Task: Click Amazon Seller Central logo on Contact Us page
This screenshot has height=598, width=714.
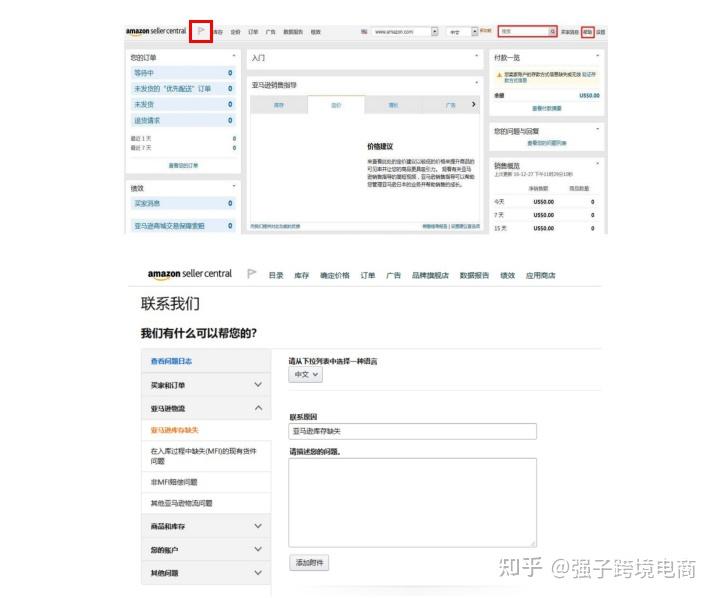Action: [189, 274]
